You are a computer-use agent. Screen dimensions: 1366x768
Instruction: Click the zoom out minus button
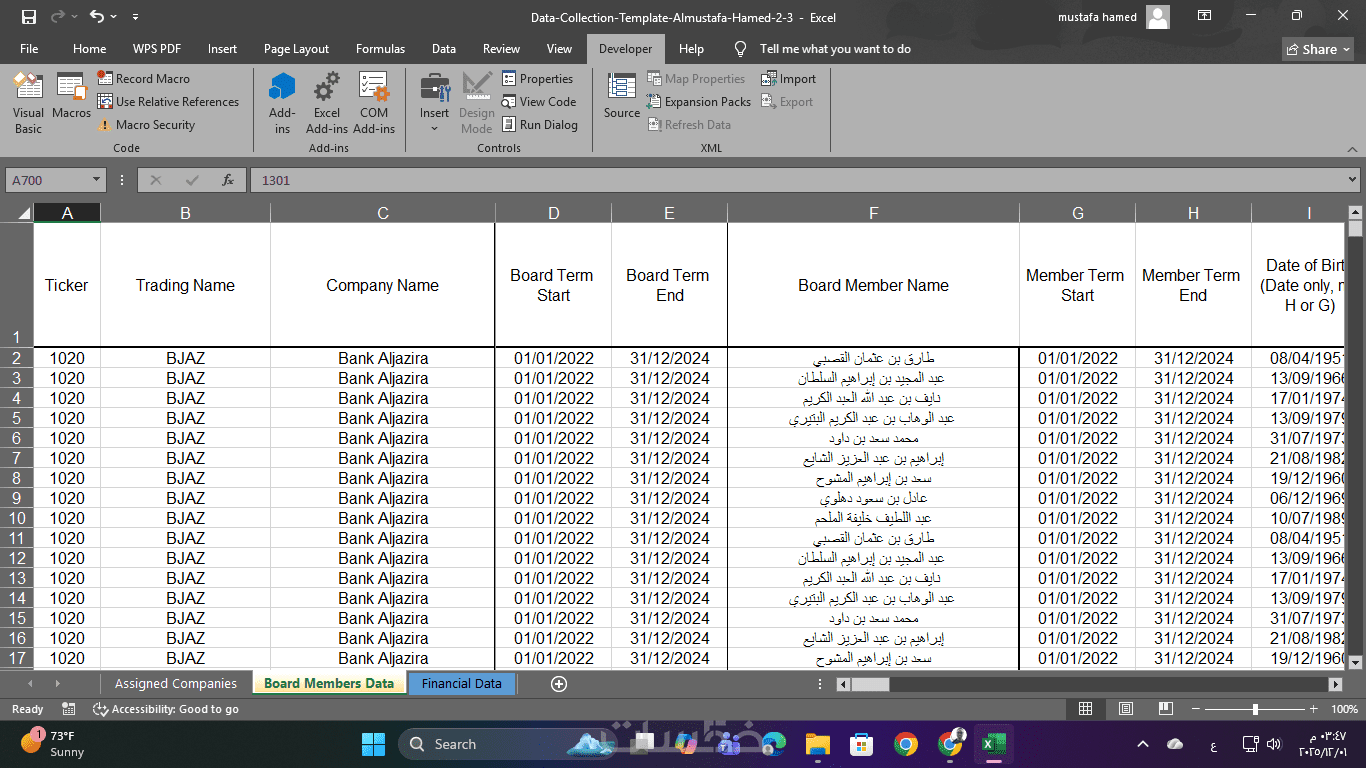tap(1194, 709)
